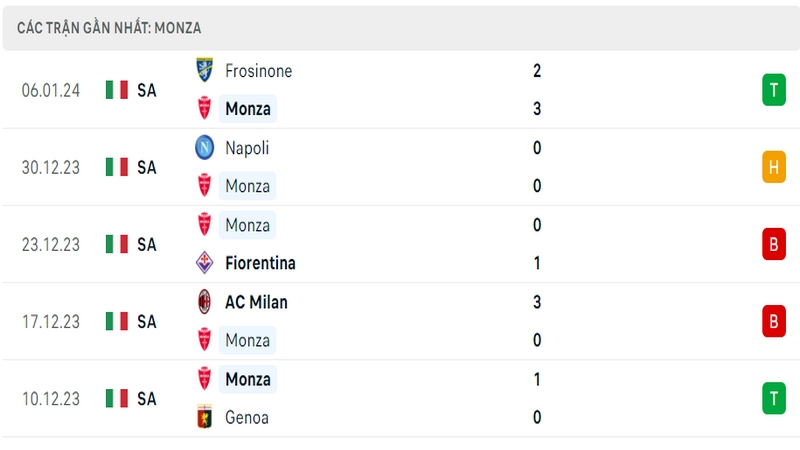This screenshot has width=800, height=450.
Task: Click the Fiorentina club crest icon
Action: click(x=205, y=263)
